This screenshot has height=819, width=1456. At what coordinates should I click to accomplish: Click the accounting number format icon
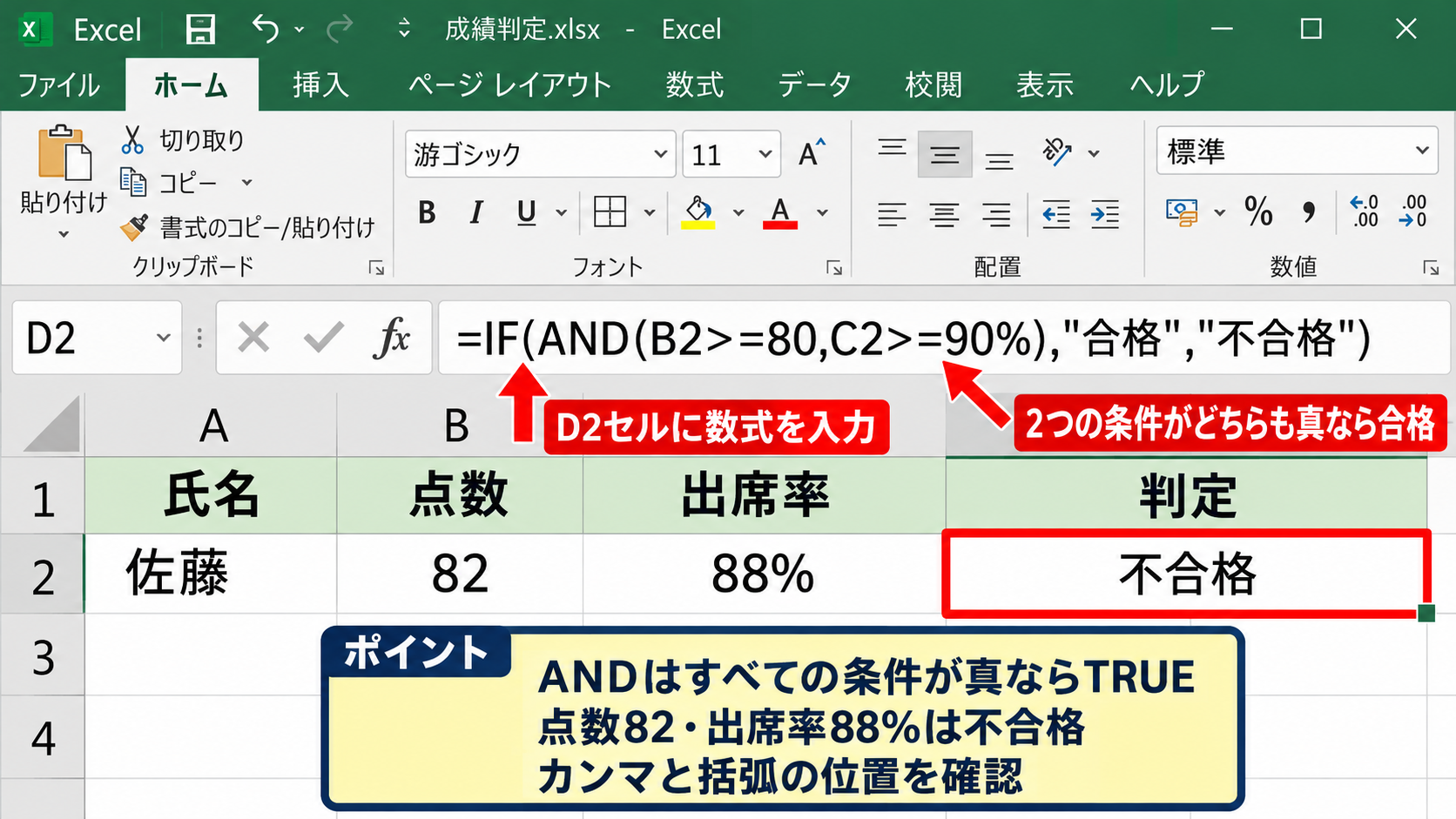[x=1182, y=212]
